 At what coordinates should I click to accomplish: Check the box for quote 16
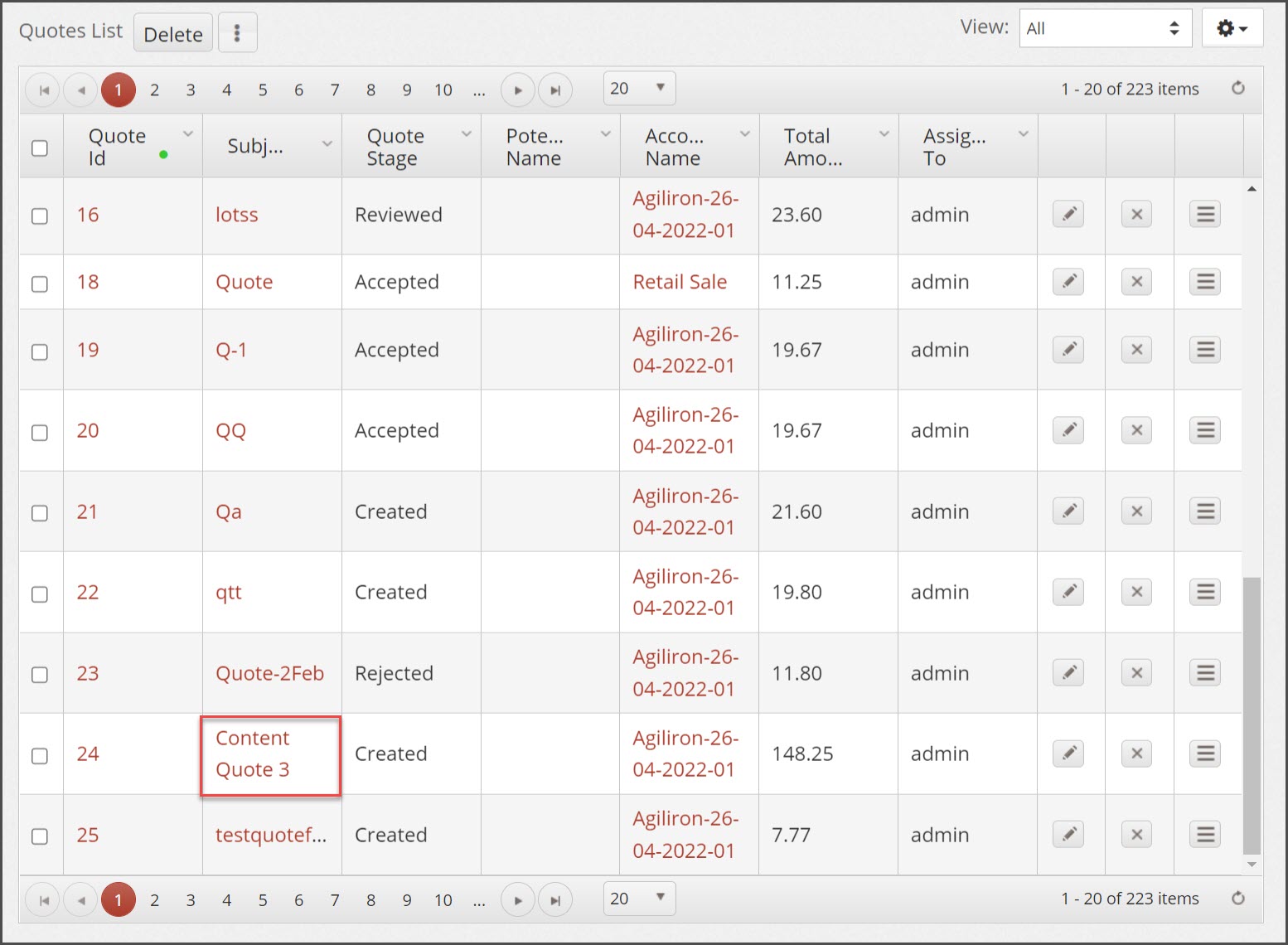pyautogui.click(x=40, y=216)
